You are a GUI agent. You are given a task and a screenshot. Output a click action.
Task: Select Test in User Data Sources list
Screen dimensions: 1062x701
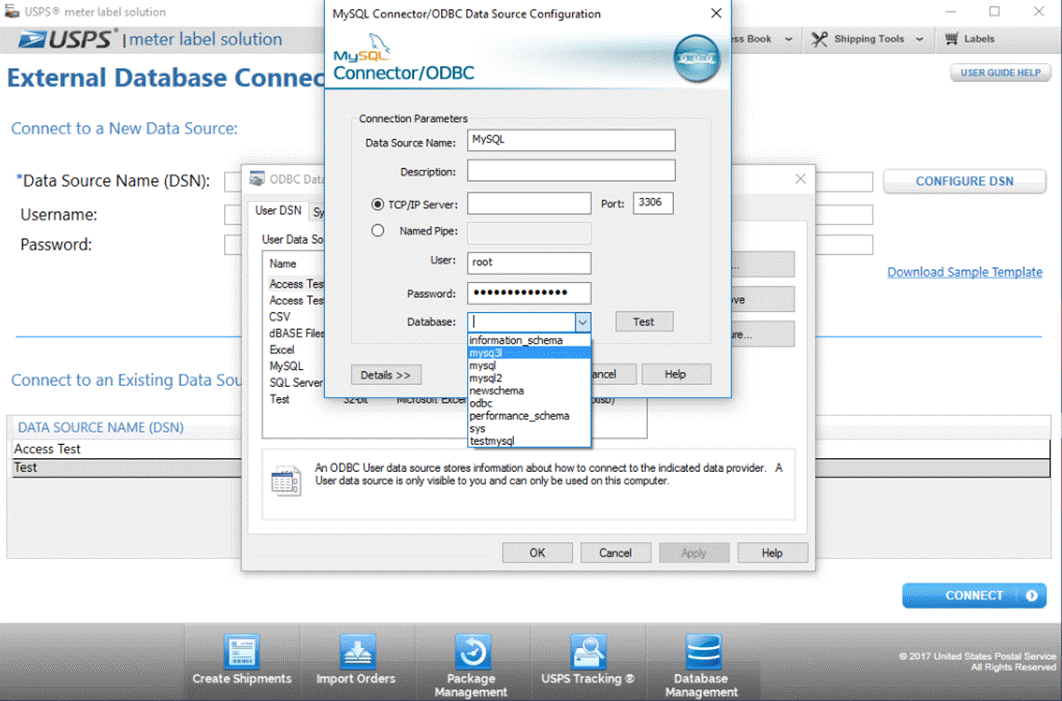[x=280, y=400]
